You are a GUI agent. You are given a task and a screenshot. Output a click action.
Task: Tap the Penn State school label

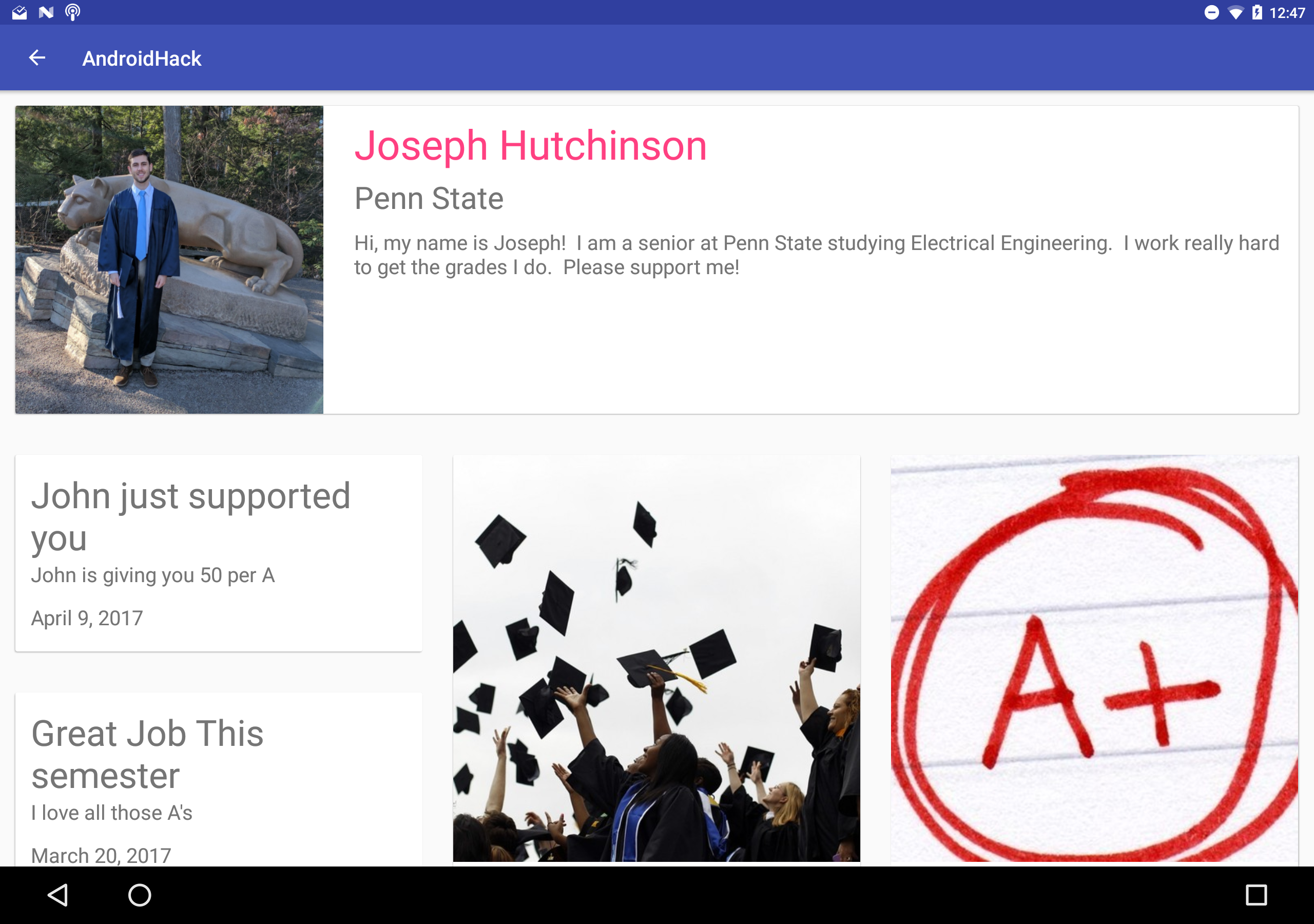pos(429,199)
